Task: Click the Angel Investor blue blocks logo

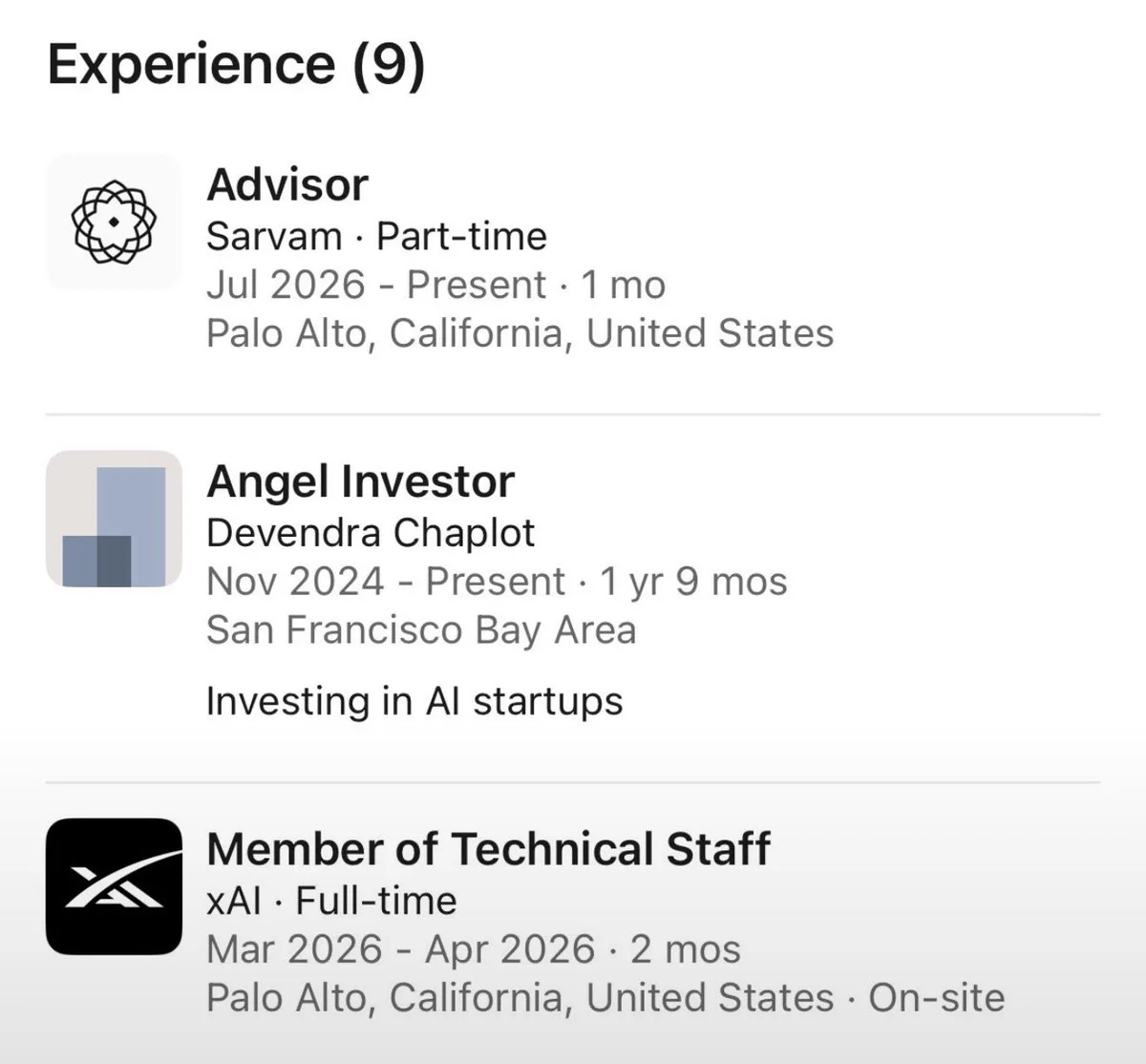Action: pos(114,519)
